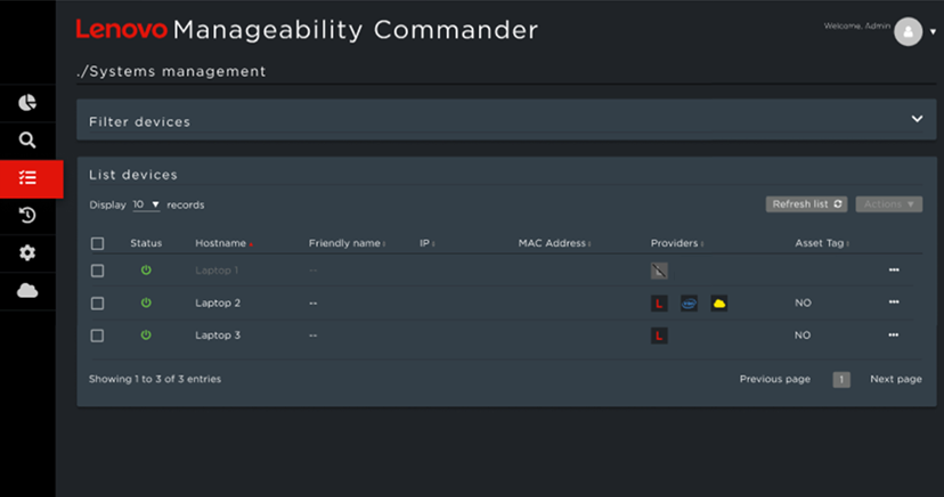Click the Admin user avatar icon
This screenshot has width=944, height=497.
tap(908, 31)
